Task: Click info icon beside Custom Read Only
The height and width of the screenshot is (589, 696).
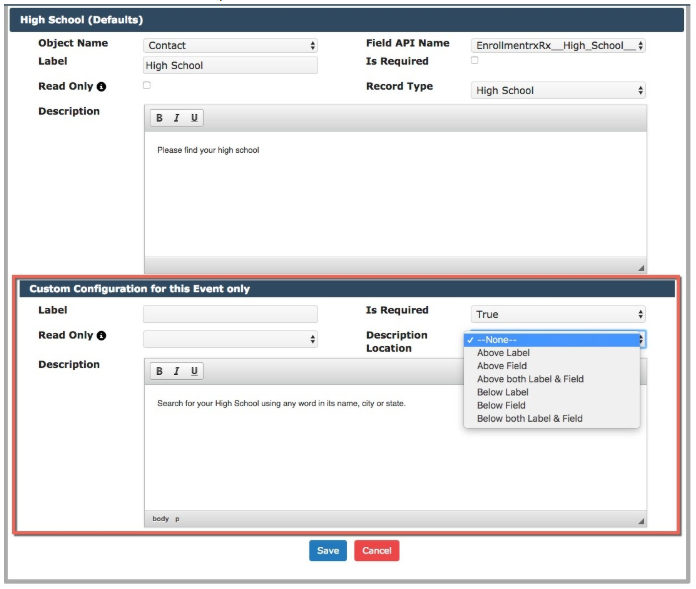Action: pyautogui.click(x=101, y=336)
